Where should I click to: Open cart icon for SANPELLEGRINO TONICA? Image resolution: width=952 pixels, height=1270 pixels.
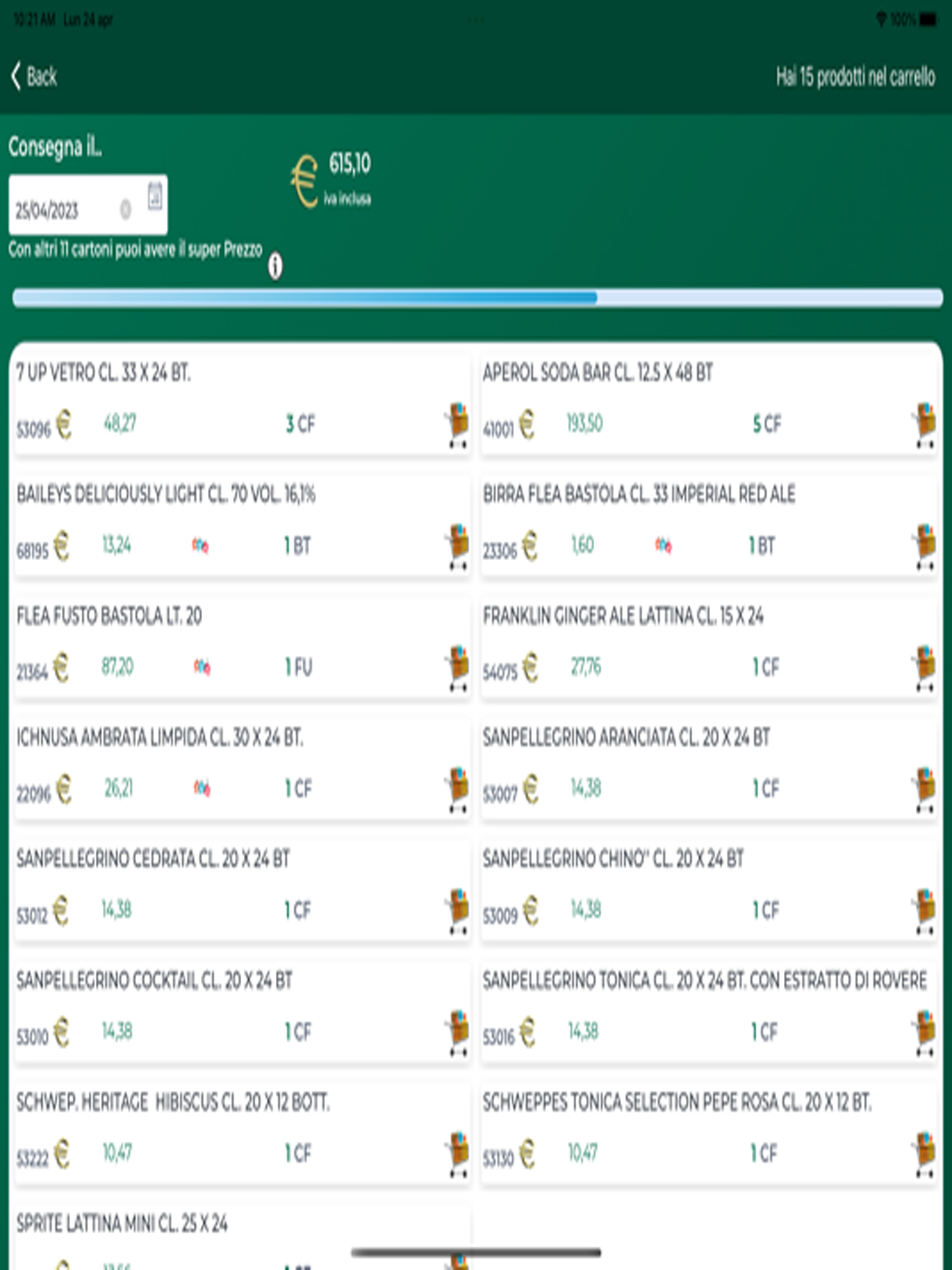point(925,1033)
